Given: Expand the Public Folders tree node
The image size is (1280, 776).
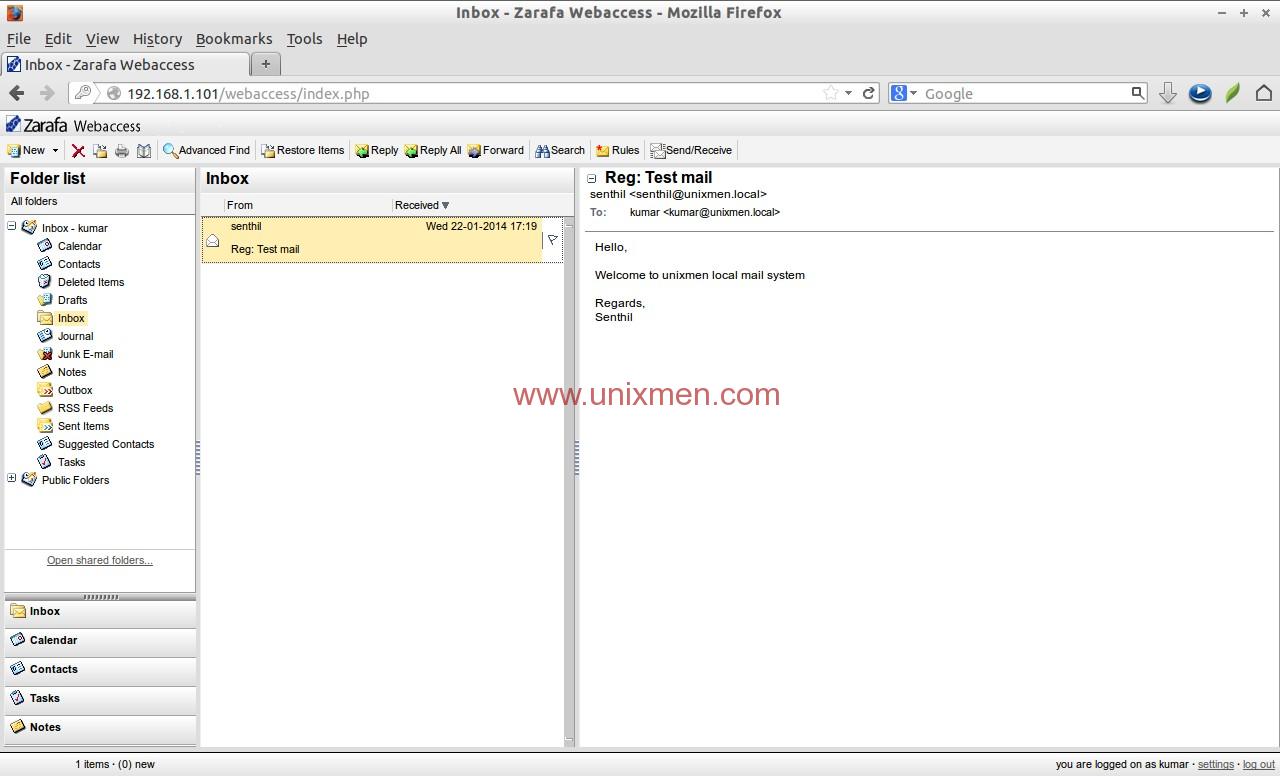Looking at the screenshot, I should (12, 479).
